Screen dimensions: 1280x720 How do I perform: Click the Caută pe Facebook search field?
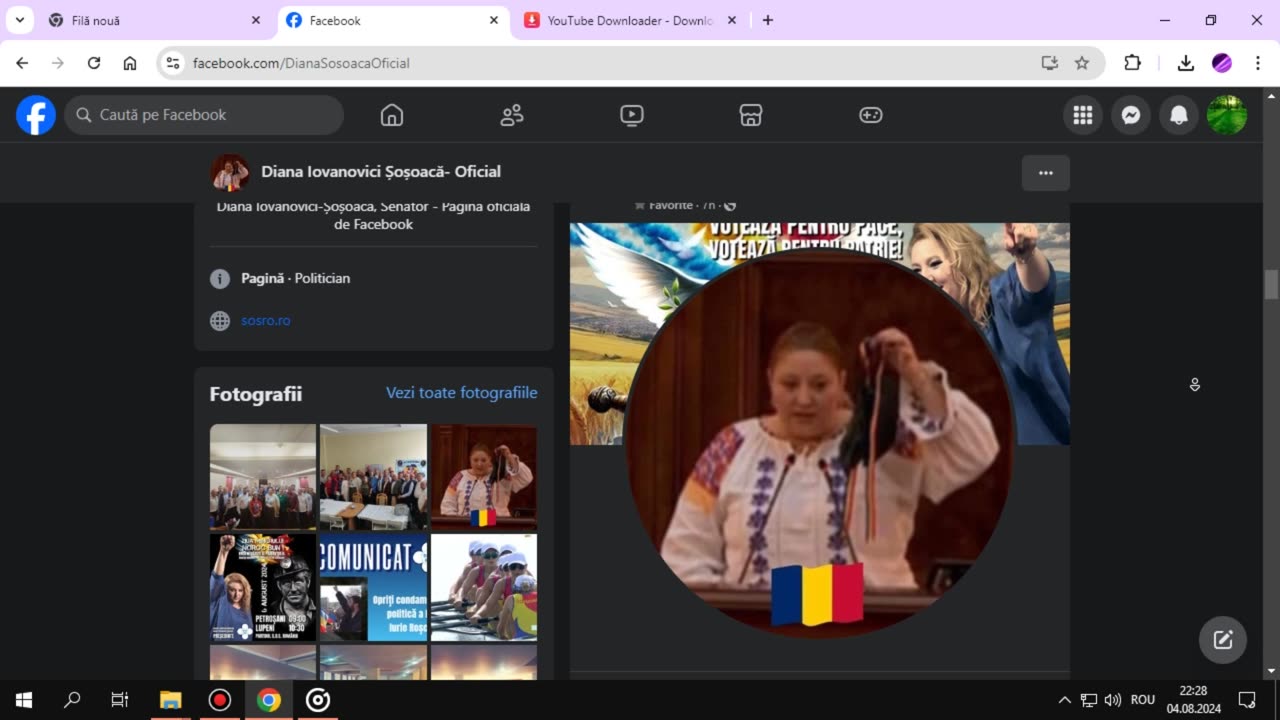point(204,115)
